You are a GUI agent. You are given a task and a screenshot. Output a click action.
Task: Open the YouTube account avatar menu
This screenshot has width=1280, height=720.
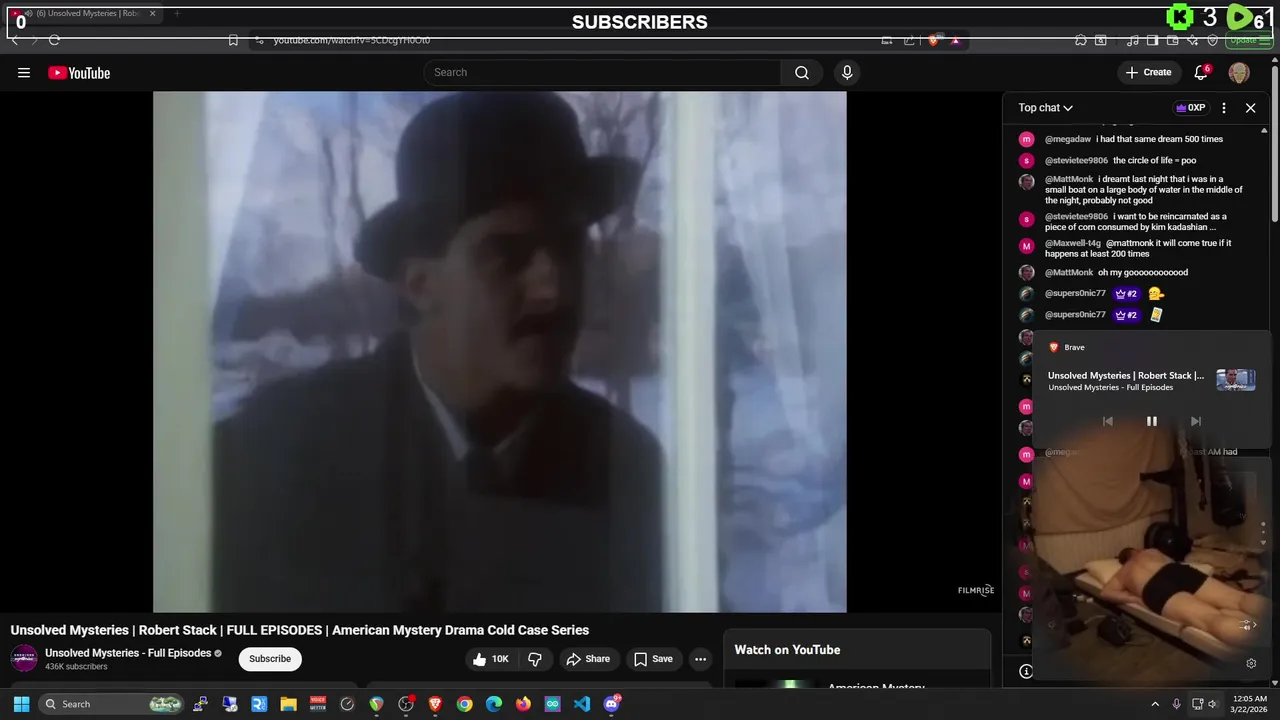(1239, 72)
